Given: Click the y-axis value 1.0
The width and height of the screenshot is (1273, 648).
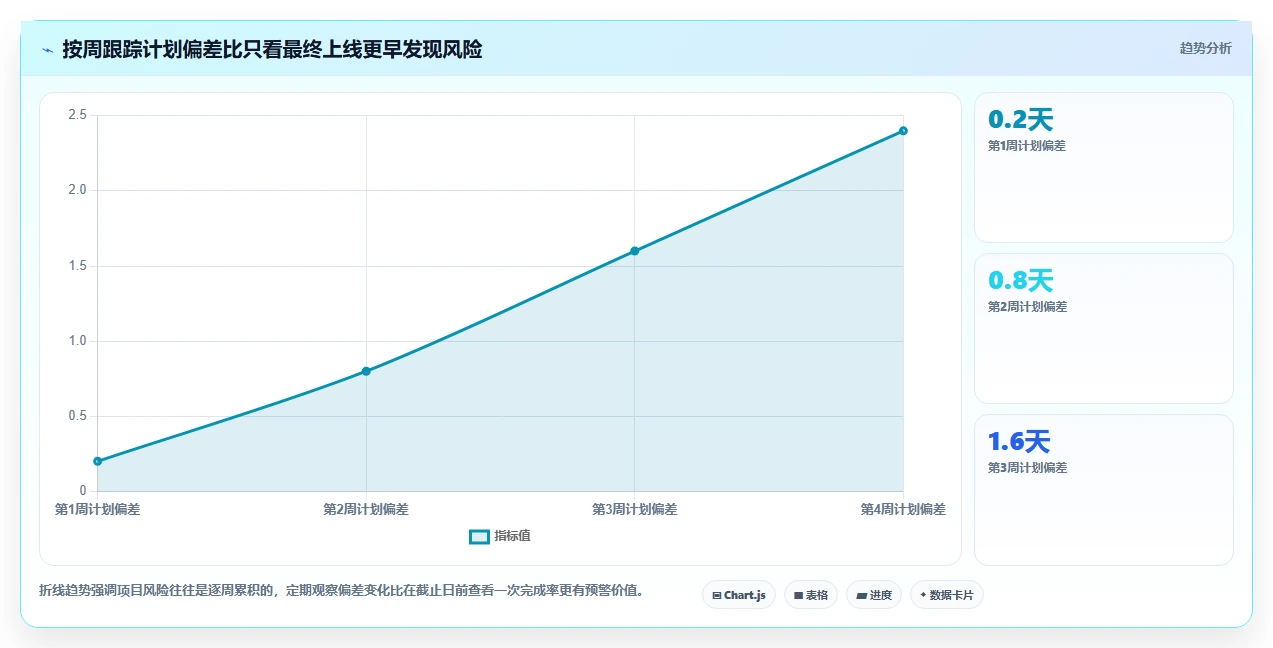Looking at the screenshot, I should [77, 341].
